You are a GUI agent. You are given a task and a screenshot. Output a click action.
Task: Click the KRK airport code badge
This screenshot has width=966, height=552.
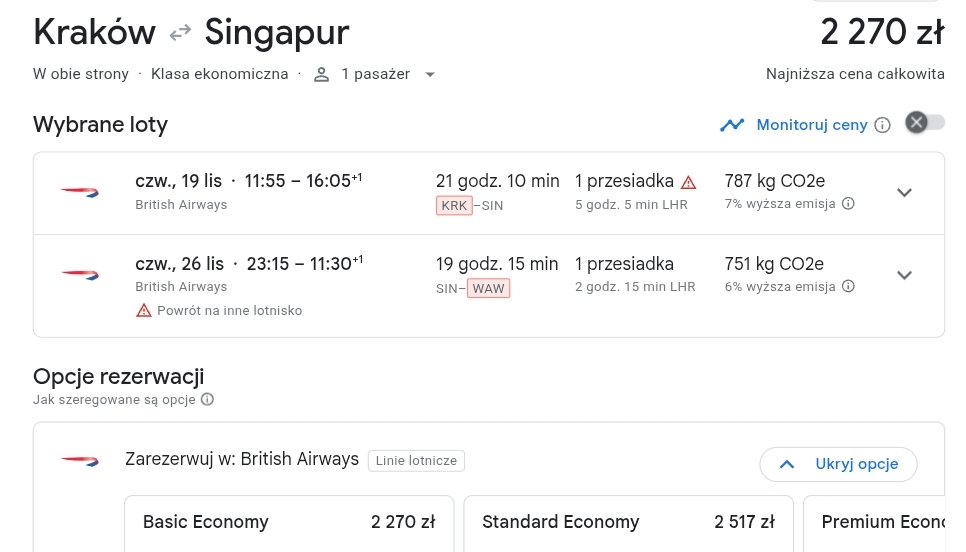(454, 205)
